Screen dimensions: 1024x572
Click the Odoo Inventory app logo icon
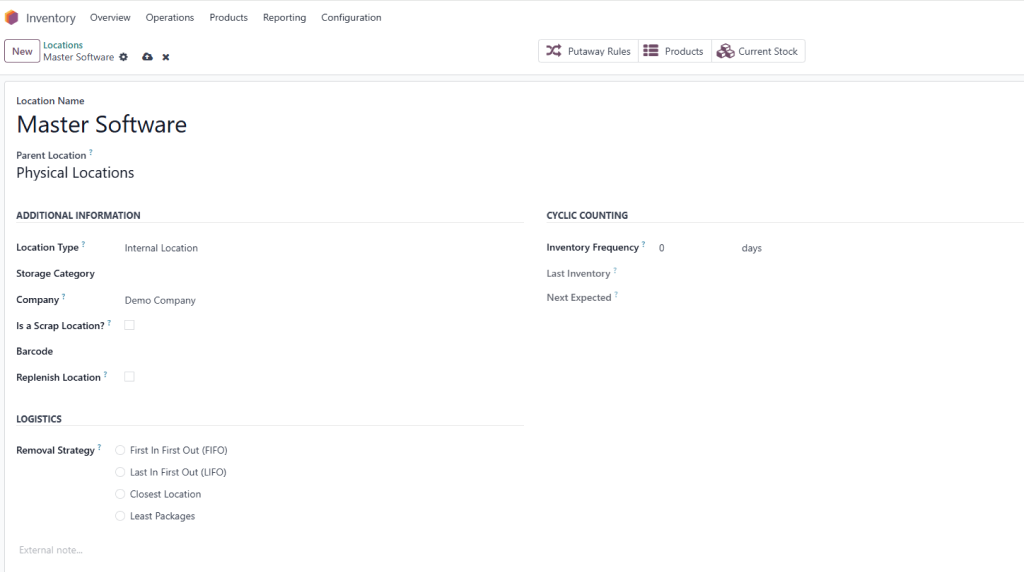[12, 18]
